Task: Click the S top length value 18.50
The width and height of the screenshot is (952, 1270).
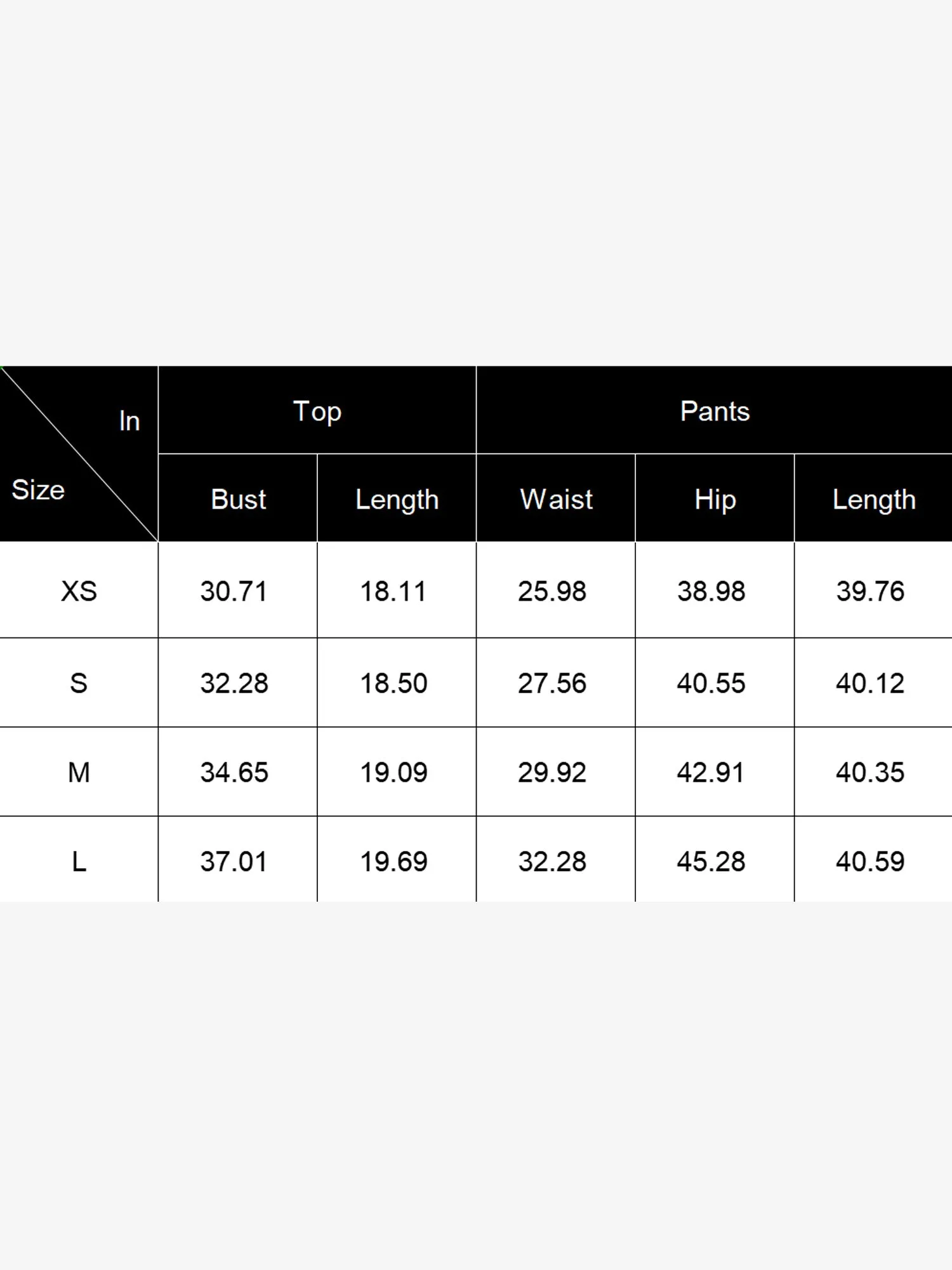Action: point(393,683)
